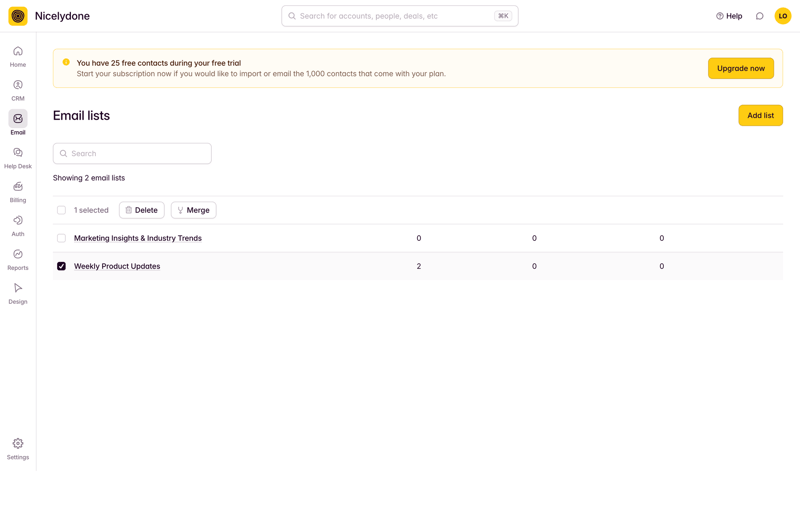Click the '2' count in Weekly Product Updates row
This screenshot has height=527, width=800.
tap(419, 266)
